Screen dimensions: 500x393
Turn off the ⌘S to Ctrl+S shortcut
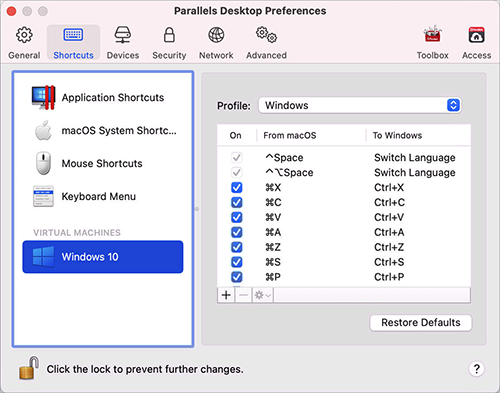(237, 262)
